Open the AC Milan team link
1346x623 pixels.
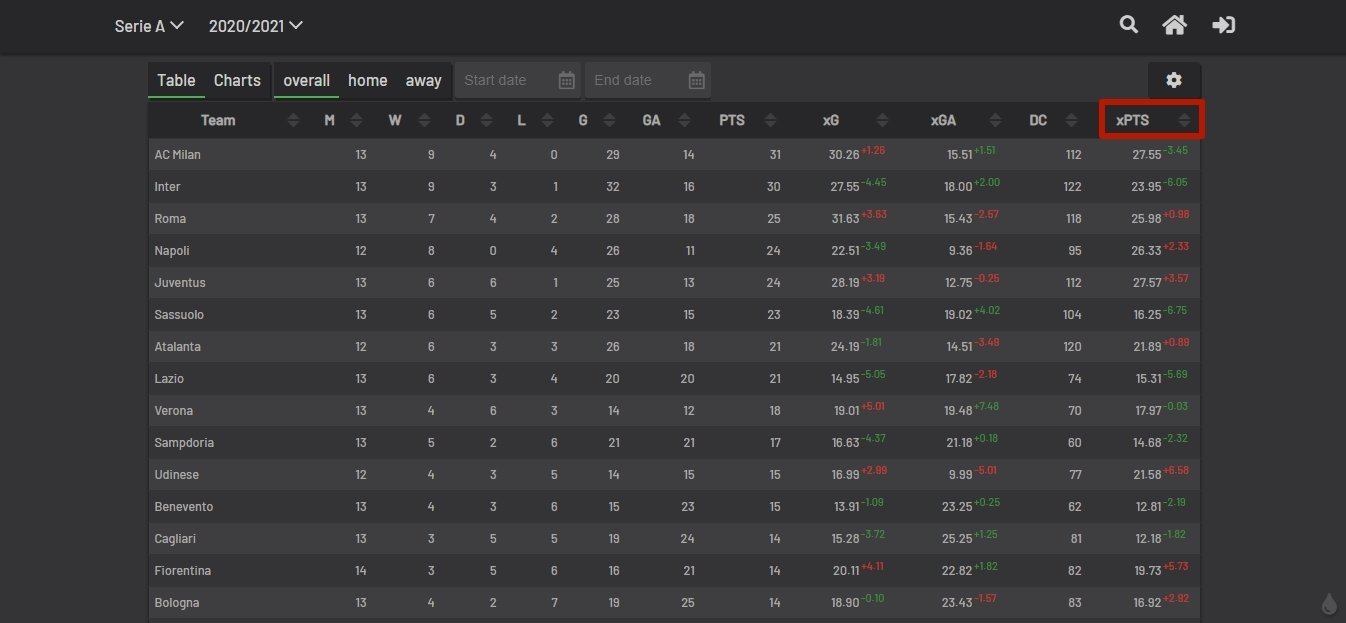[178, 155]
